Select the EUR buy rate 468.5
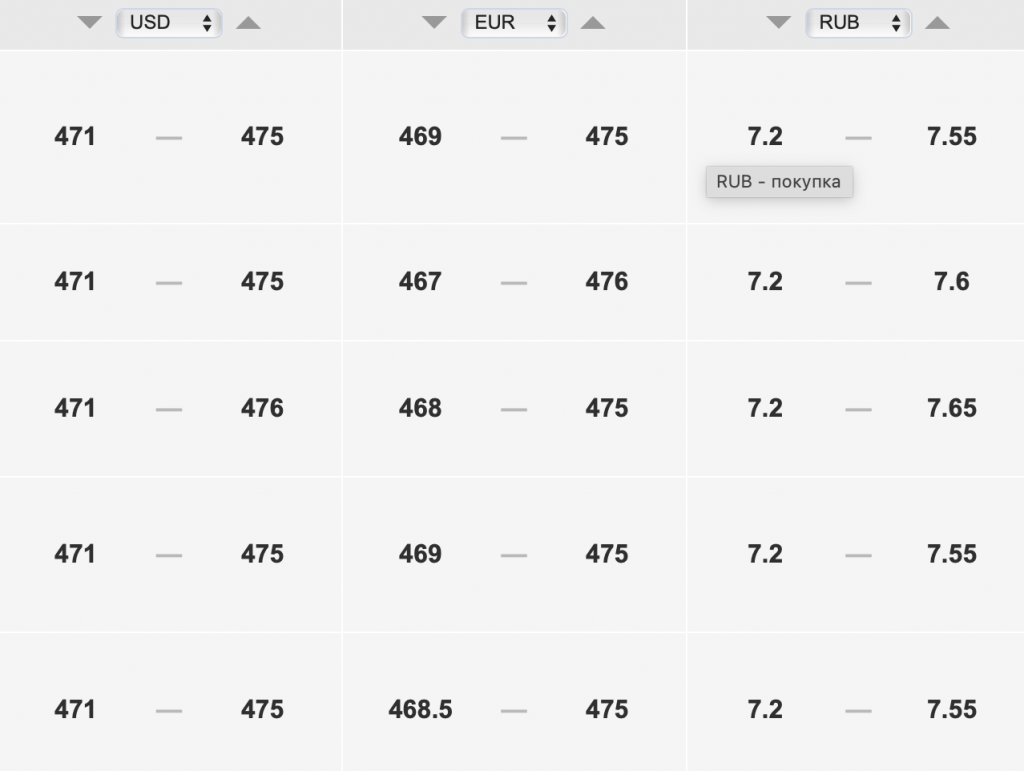 [420, 710]
